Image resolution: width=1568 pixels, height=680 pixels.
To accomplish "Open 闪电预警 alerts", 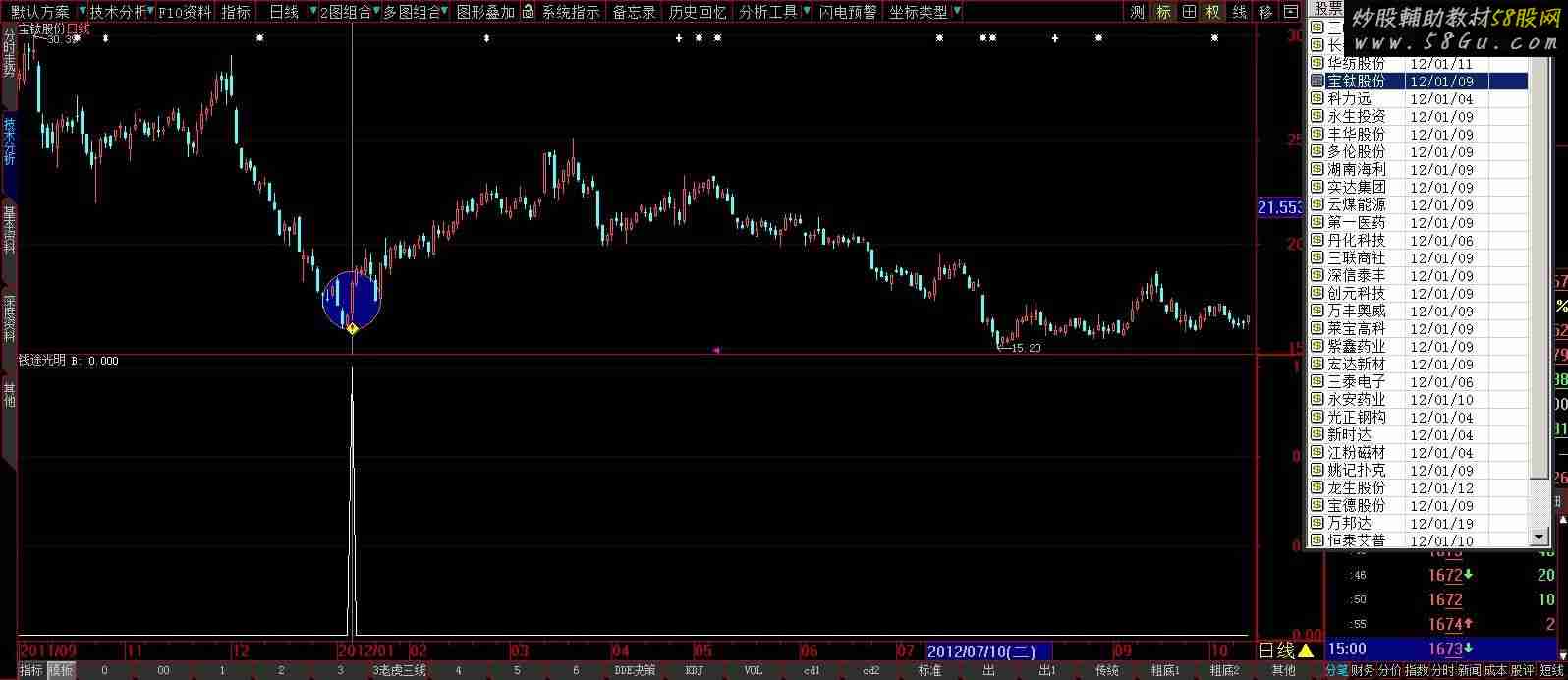I will tap(847, 12).
